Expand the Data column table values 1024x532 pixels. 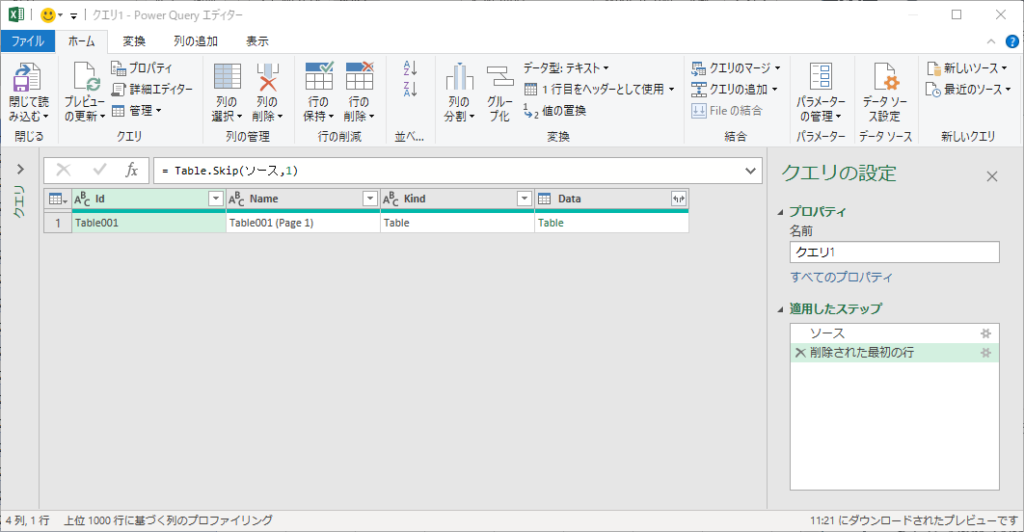coord(679,199)
